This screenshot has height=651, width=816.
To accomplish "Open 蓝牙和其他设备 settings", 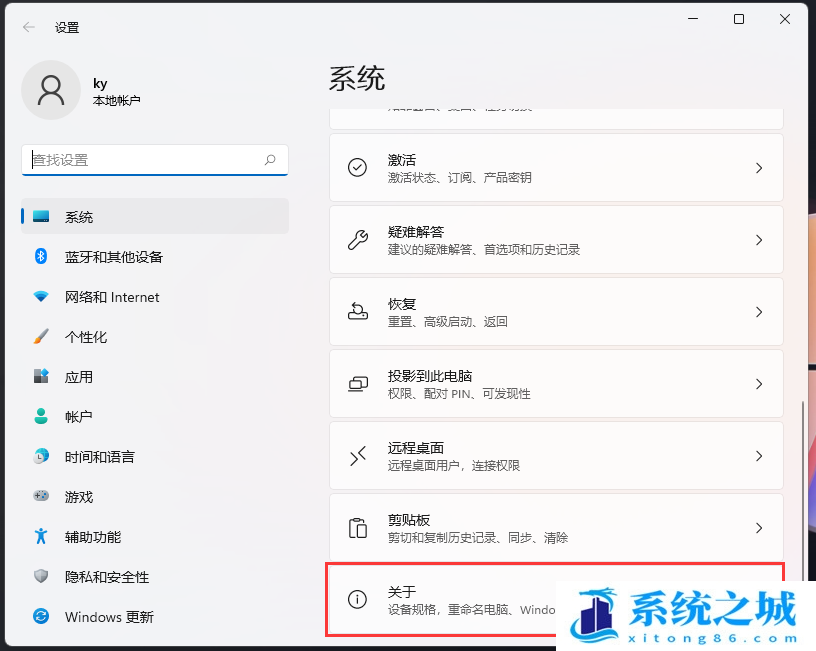I will tap(155, 257).
